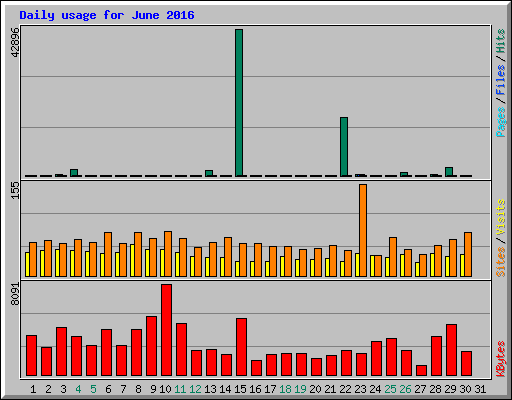Click the yellow Sites bar for day 24
Screen dimensions: 512x400
[372, 266]
